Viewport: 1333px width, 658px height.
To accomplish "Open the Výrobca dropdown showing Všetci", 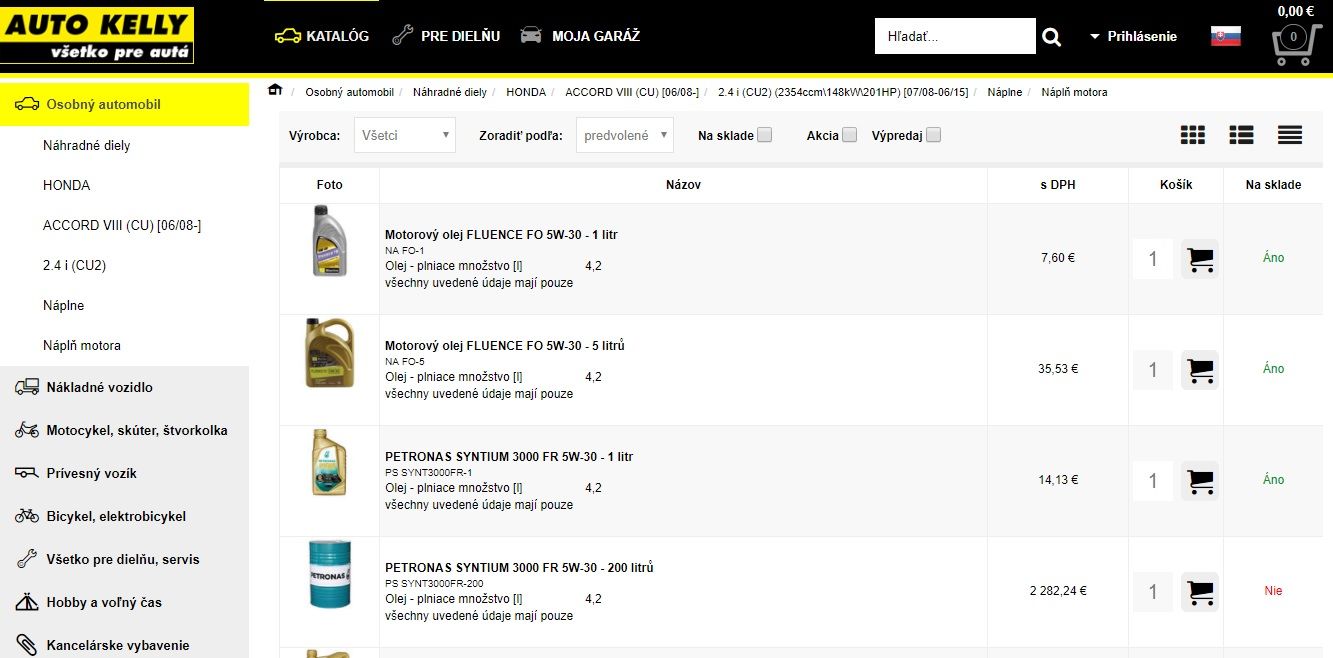I will pyautogui.click(x=405, y=135).
